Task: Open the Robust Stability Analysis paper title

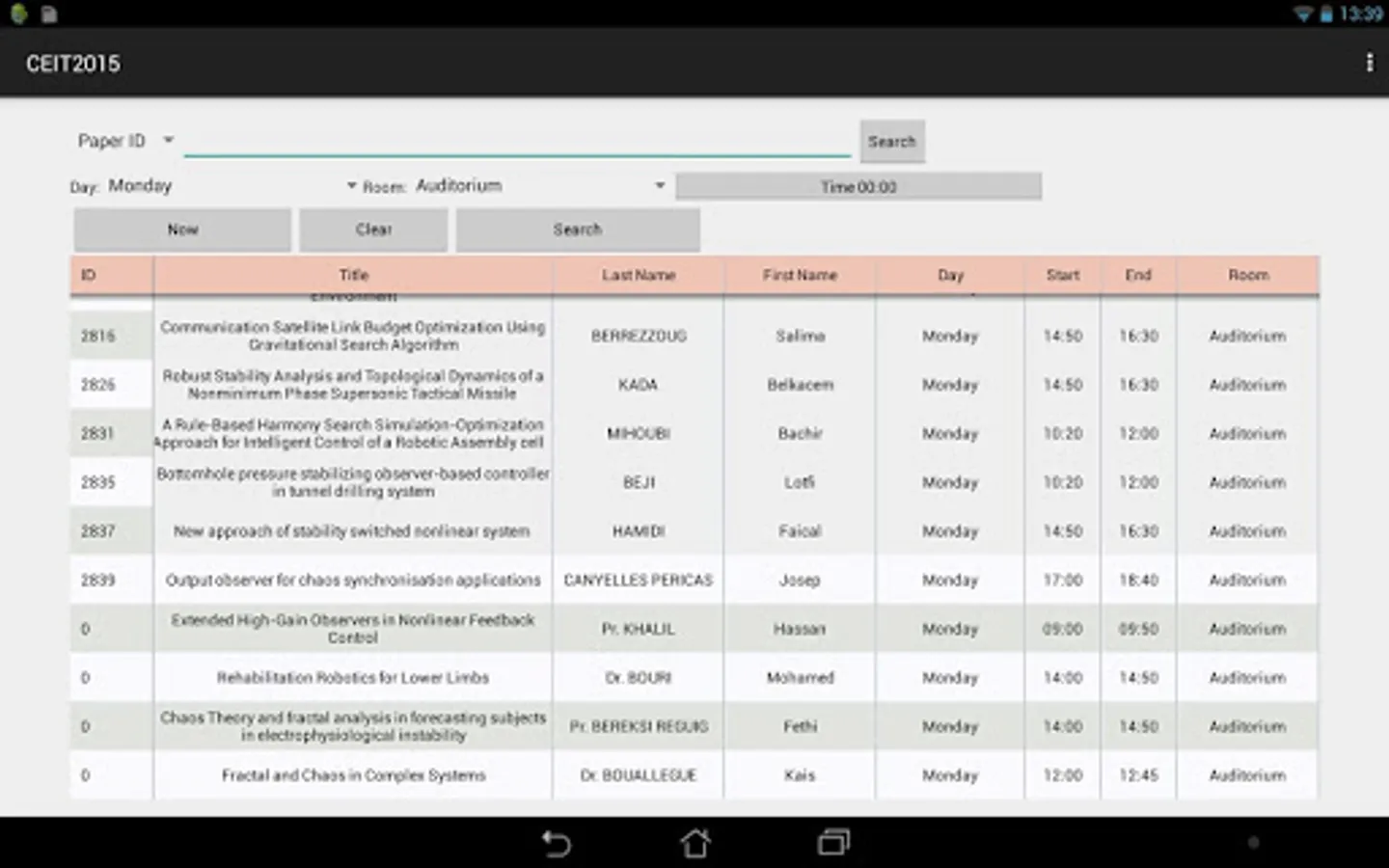Action: 353,385
